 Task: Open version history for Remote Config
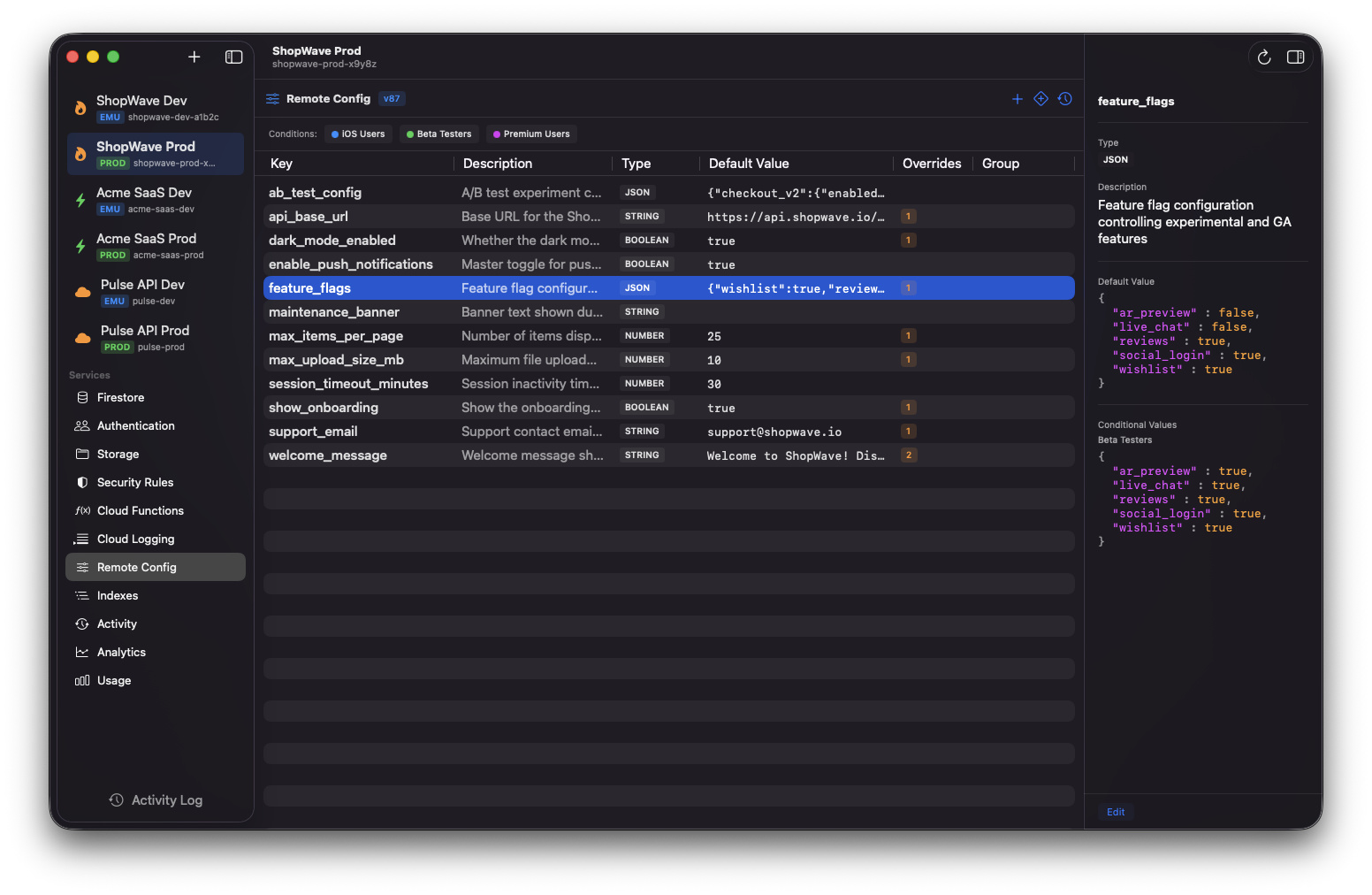(x=1064, y=98)
